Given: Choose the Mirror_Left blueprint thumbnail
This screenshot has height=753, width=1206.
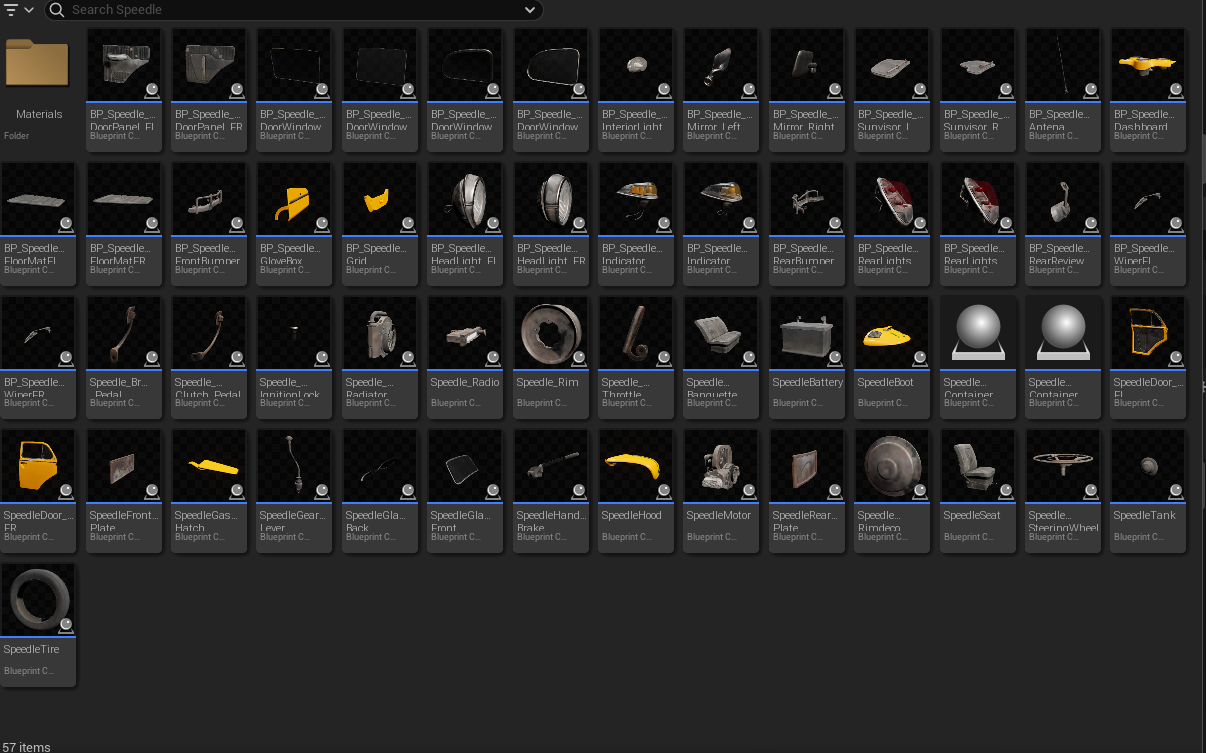Looking at the screenshot, I should point(722,65).
